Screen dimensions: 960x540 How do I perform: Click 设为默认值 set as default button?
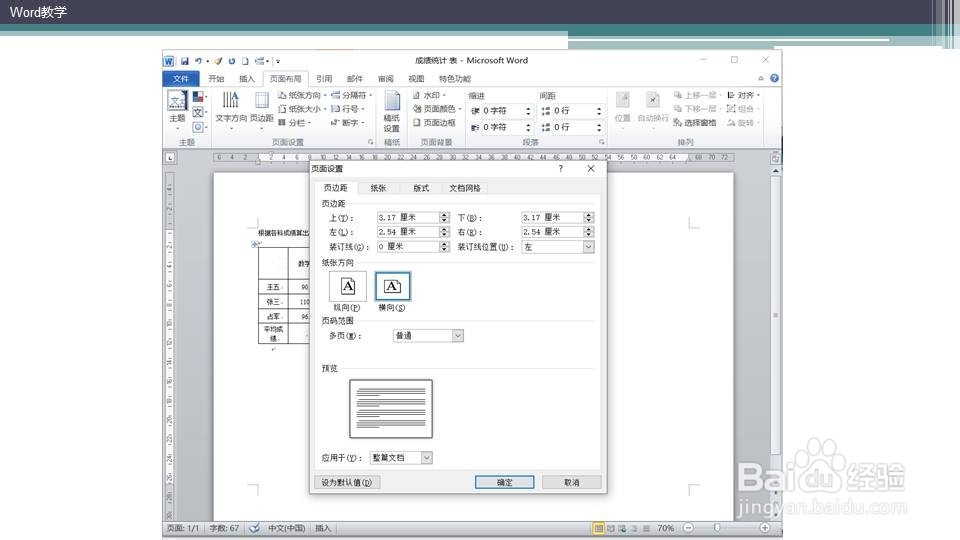tap(347, 482)
